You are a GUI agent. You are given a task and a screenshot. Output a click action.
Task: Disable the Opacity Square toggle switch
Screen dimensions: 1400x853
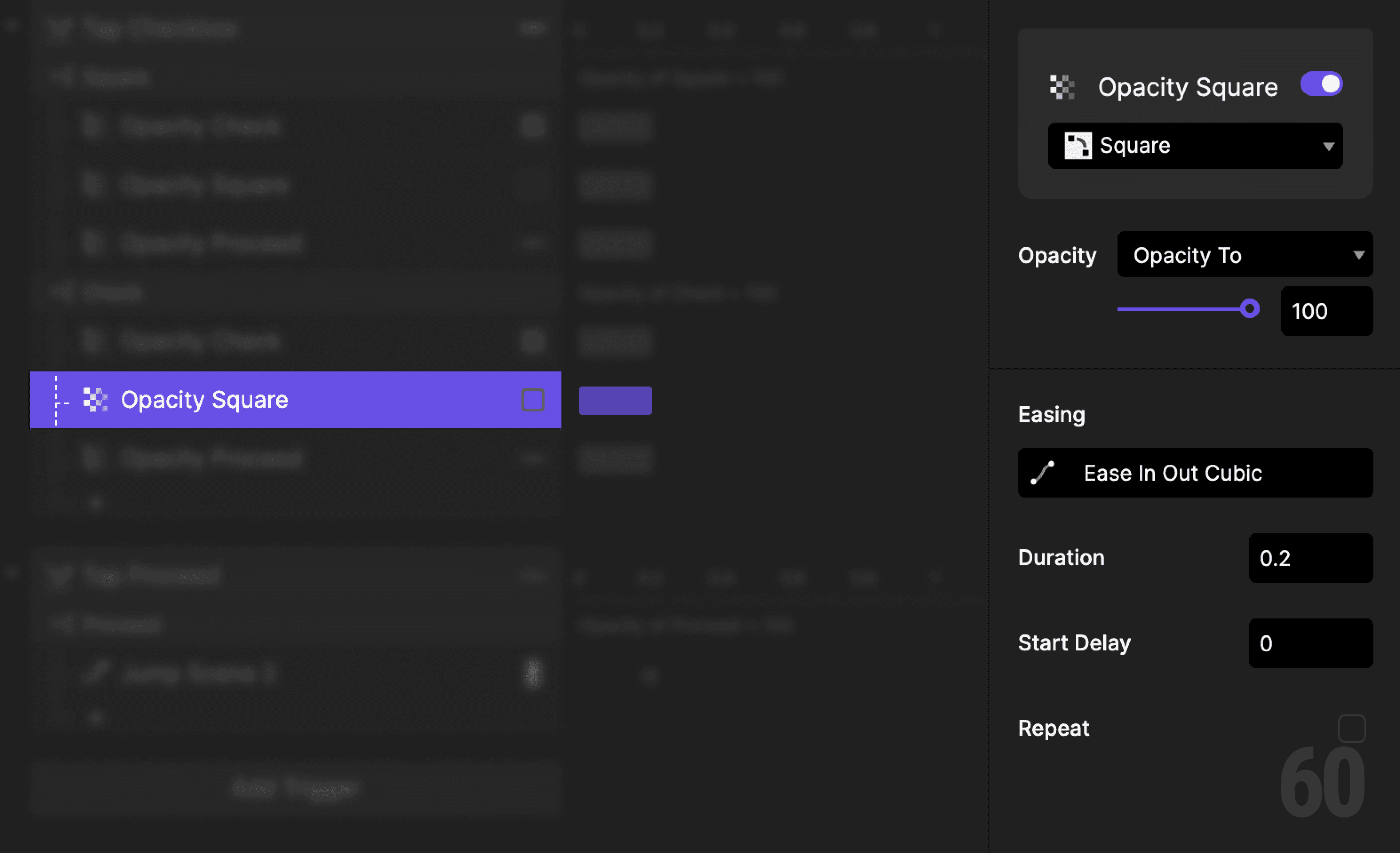point(1321,84)
